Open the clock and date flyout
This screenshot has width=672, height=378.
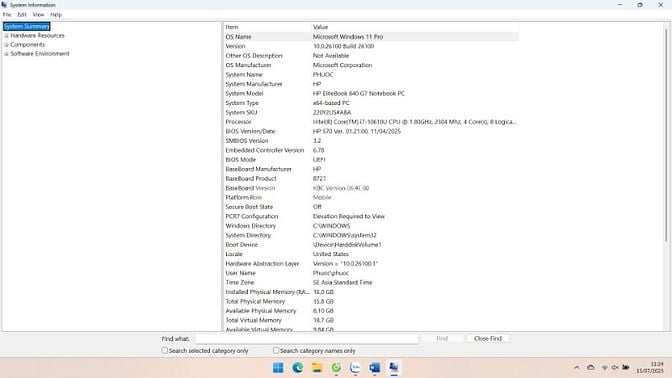(650, 367)
